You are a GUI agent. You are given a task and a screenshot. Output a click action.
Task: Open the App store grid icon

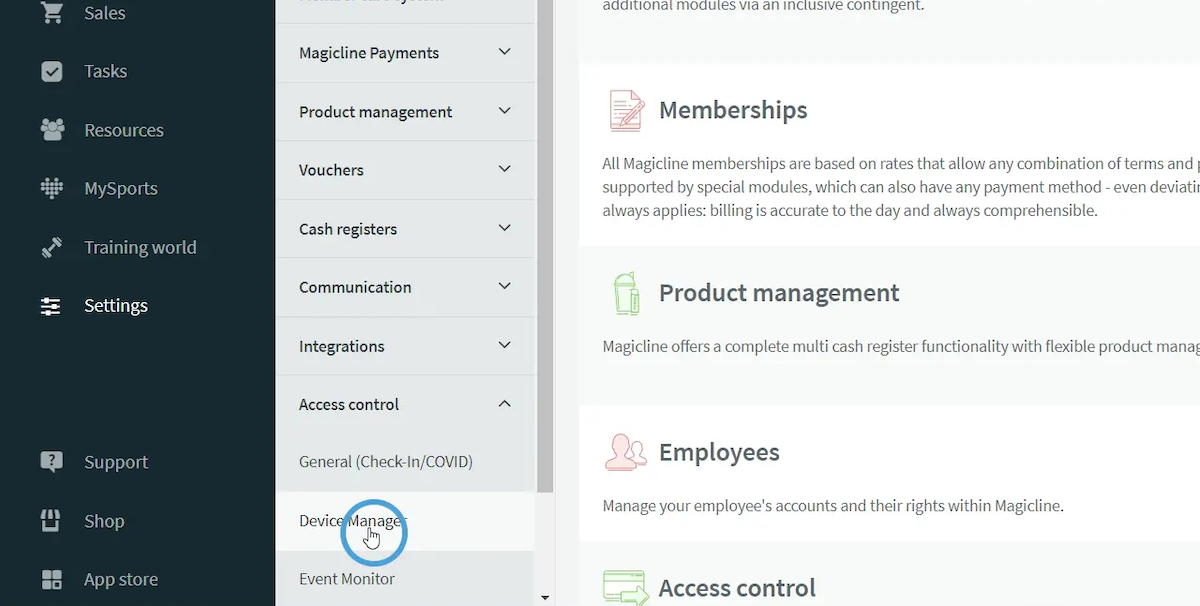pyautogui.click(x=51, y=580)
